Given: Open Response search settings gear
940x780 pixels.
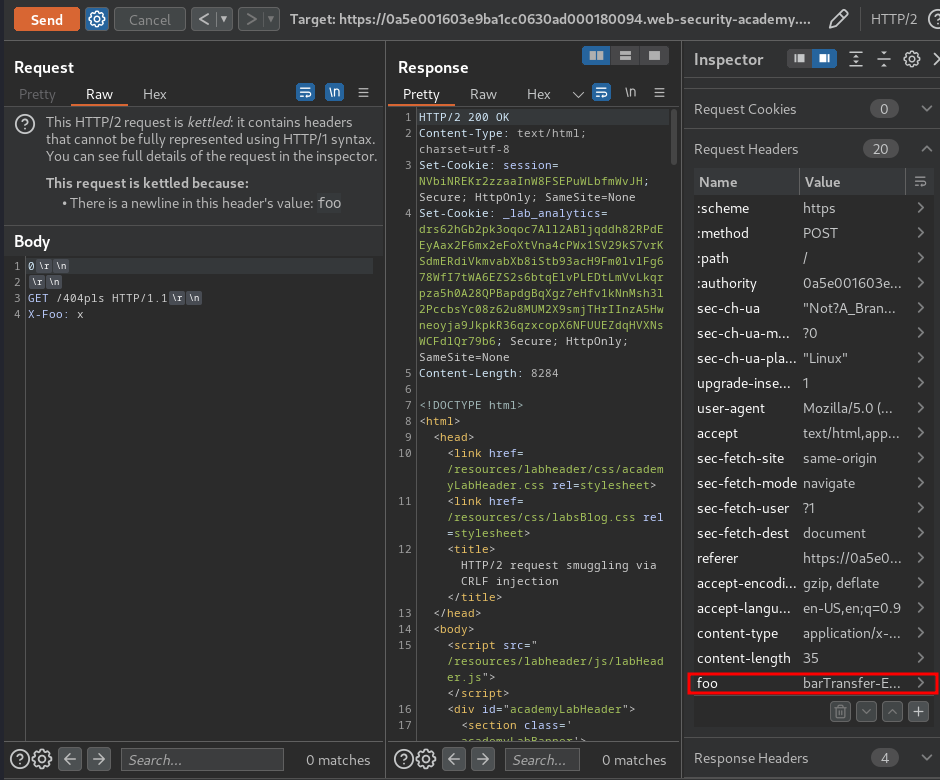Looking at the screenshot, I should (x=426, y=760).
